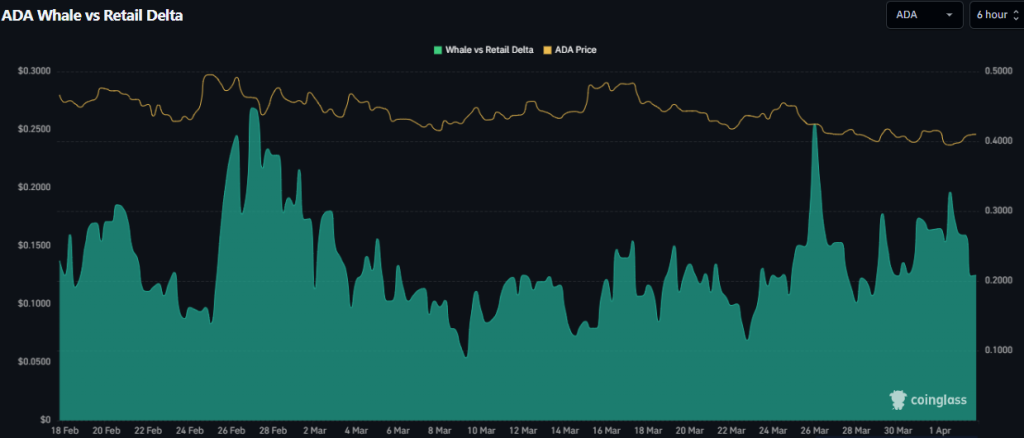The width and height of the screenshot is (1024, 438).
Task: Click the 0.5000 right axis label
Action: (x=1000, y=71)
